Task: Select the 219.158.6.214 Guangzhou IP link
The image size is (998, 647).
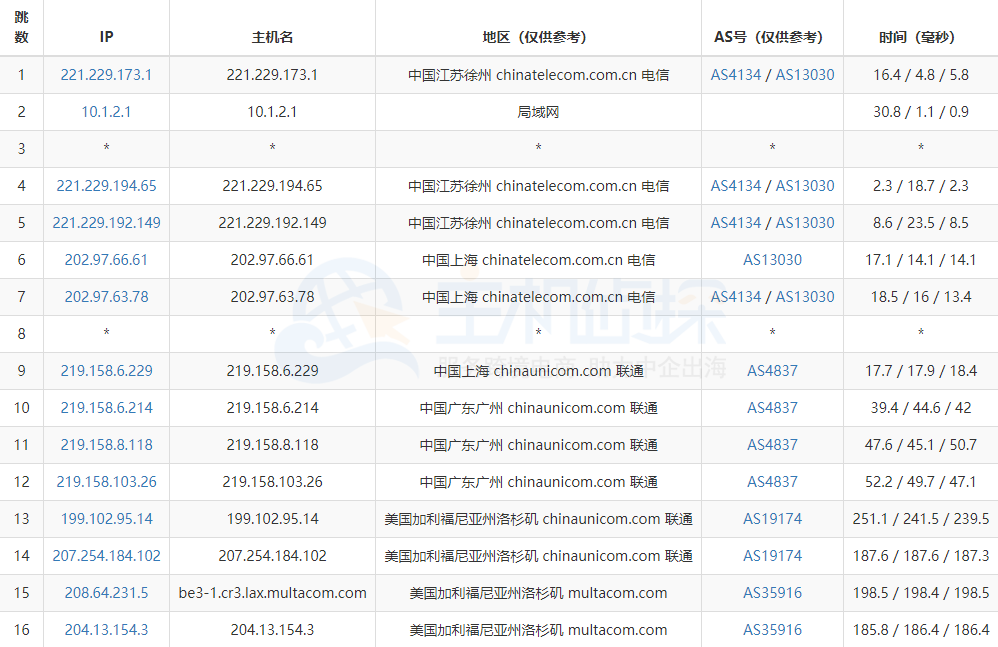Action: coord(105,408)
